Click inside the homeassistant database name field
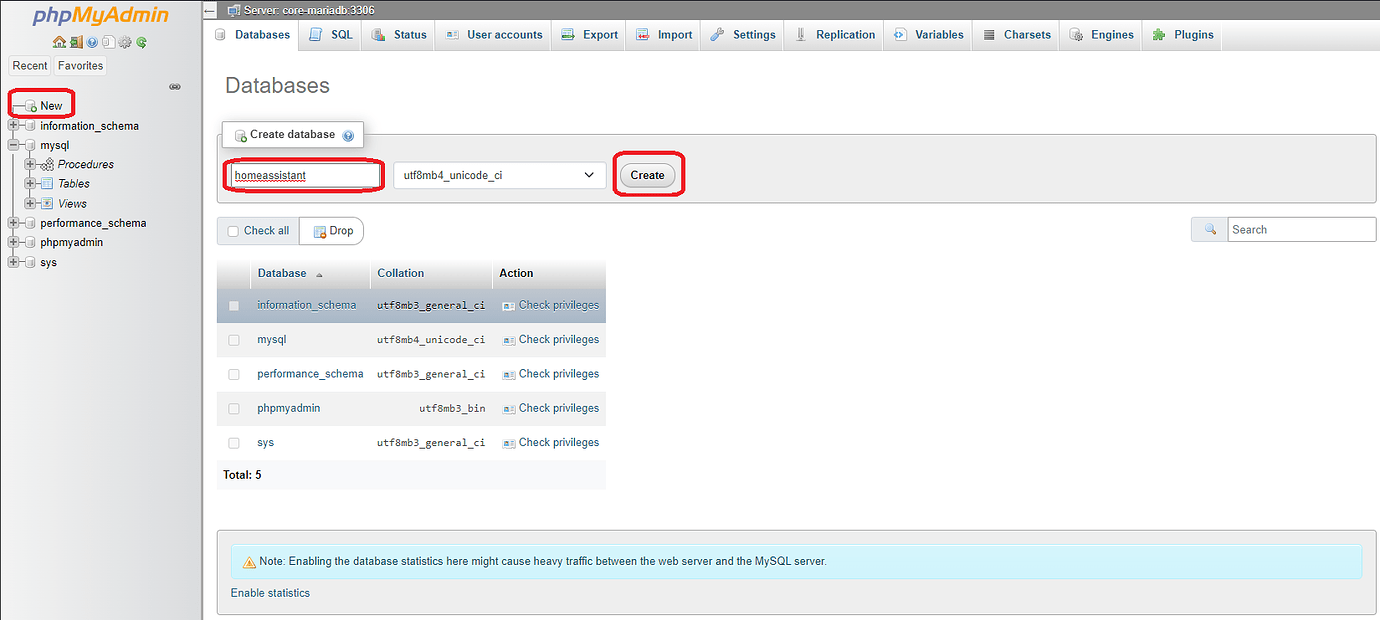Viewport: 1380px width, 620px height. [x=304, y=174]
